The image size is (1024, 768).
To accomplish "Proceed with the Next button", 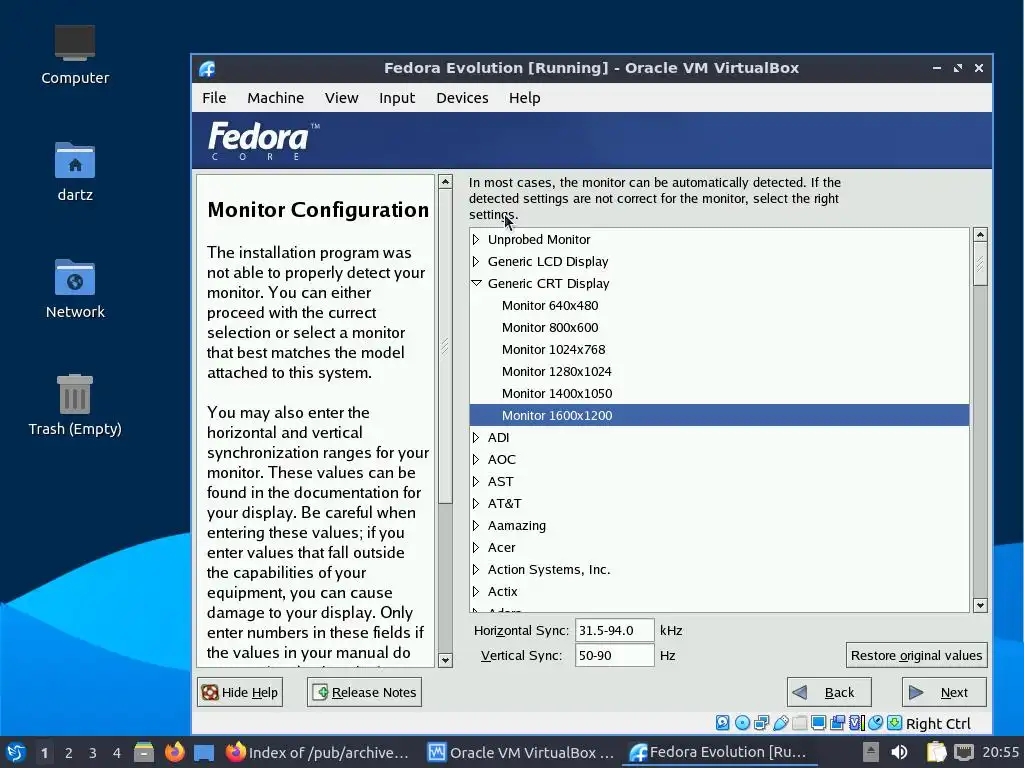I will tap(944, 692).
